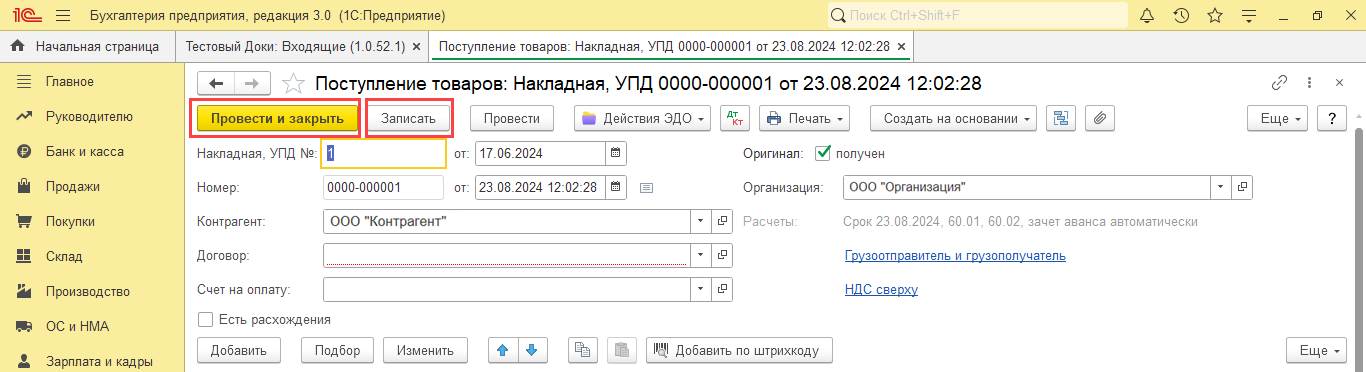Click the Изменить button
The height and width of the screenshot is (372, 1366).
425,350
